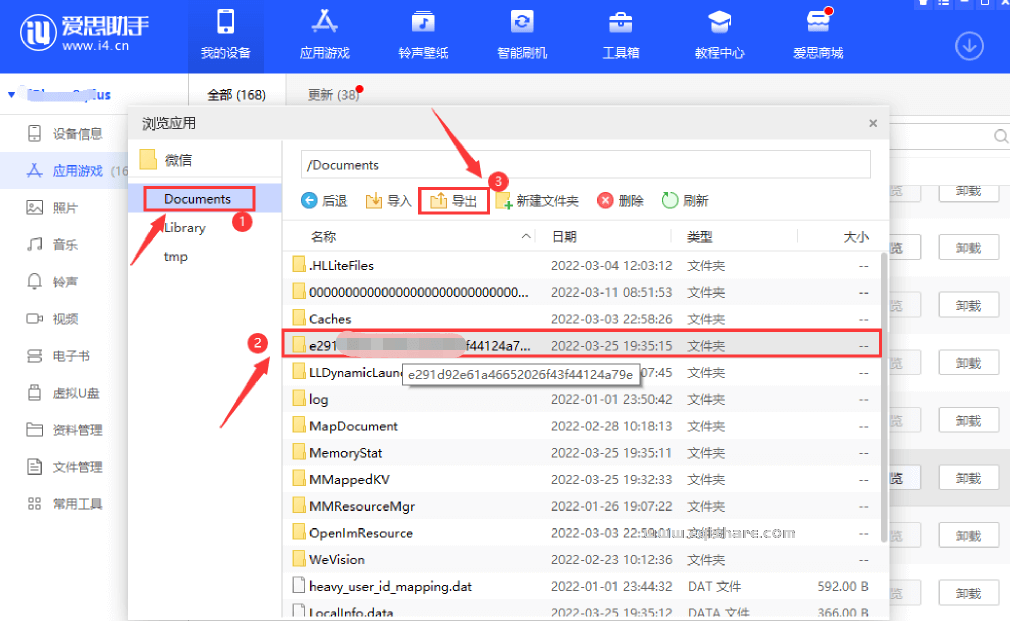This screenshot has width=1010, height=621.
Task: Close the 浏览应用 dialog
Action: 872,124
